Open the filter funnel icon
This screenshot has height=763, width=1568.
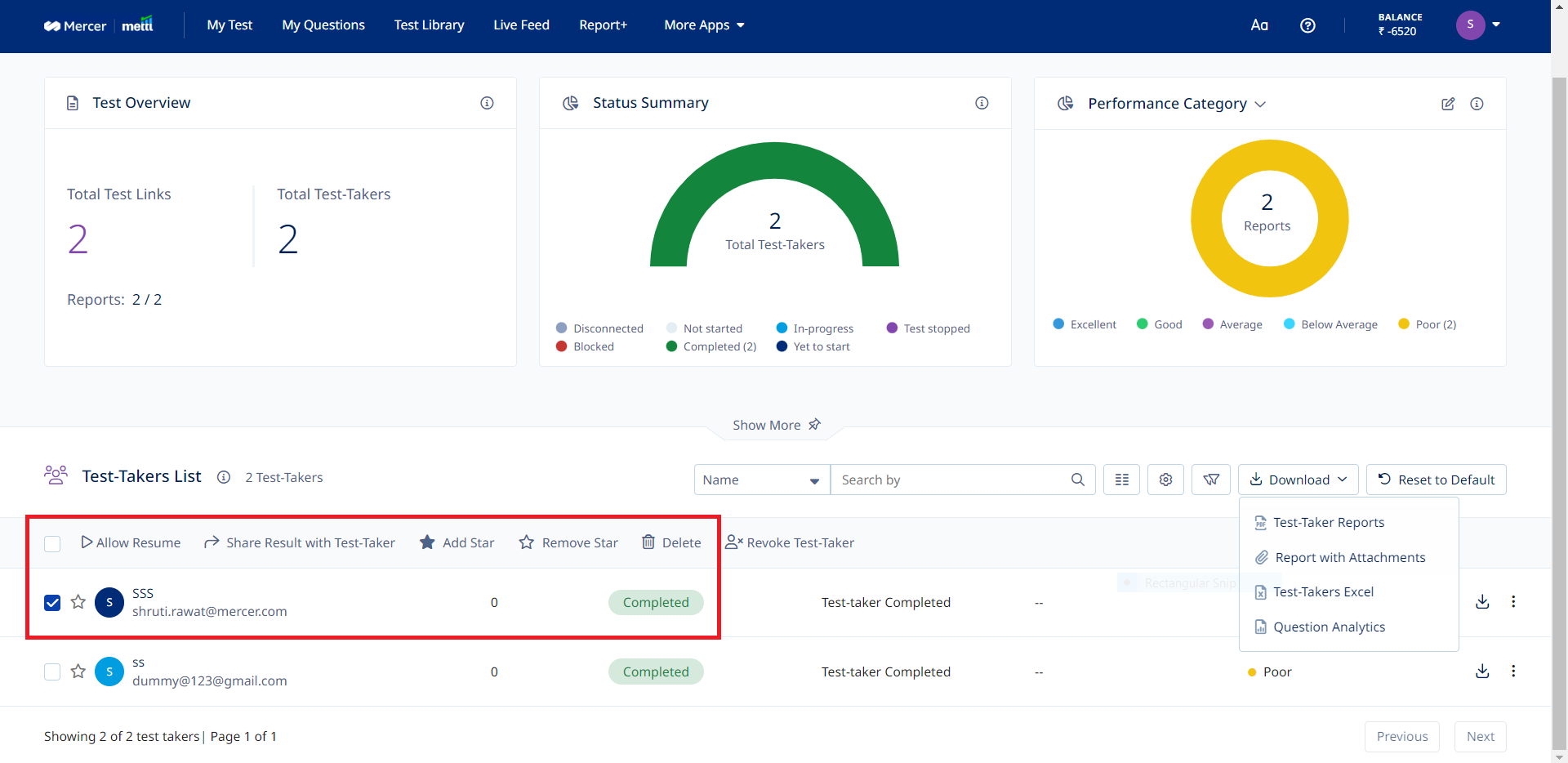click(1210, 480)
